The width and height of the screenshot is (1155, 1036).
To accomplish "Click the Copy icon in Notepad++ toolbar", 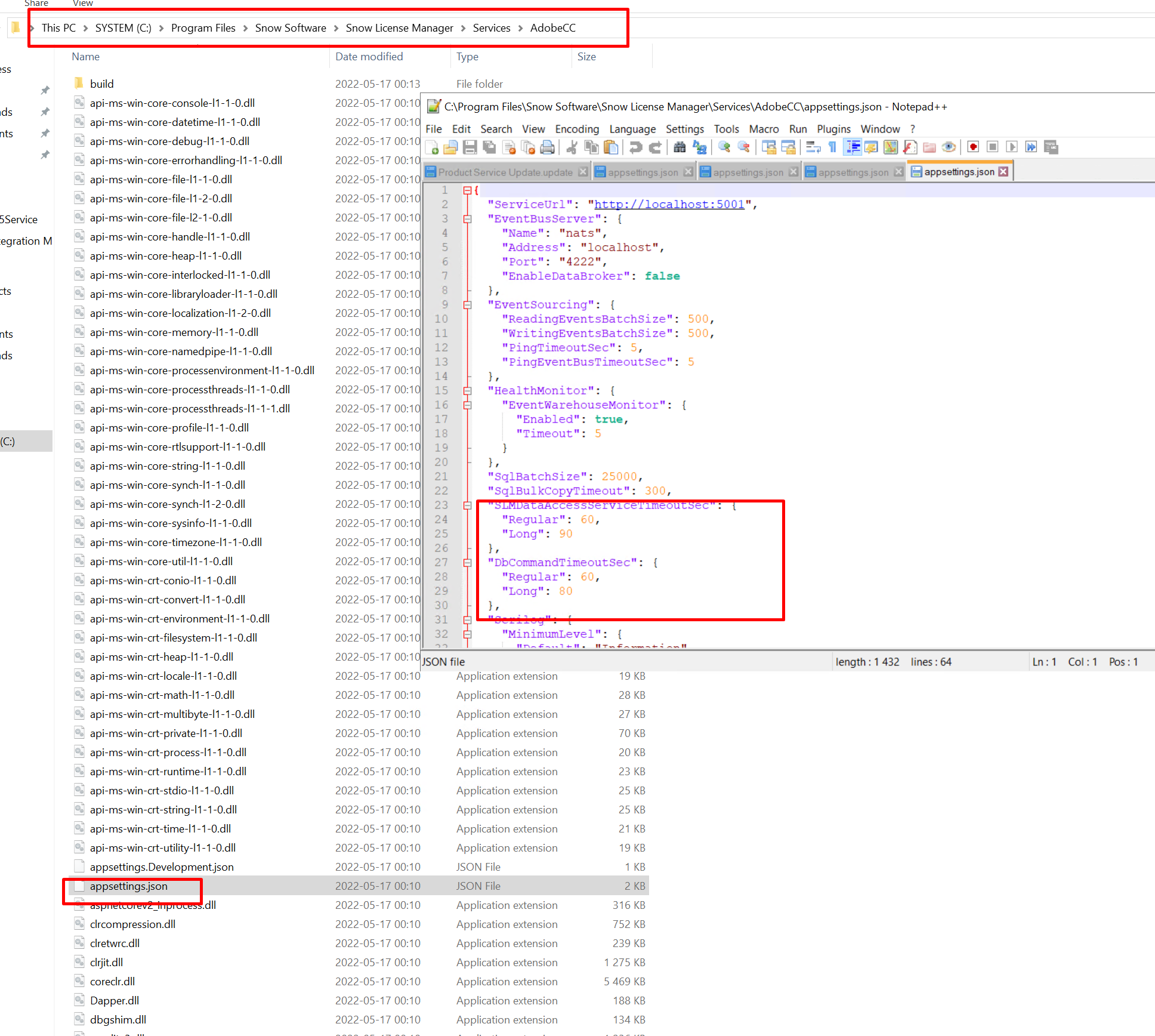I will click(x=591, y=147).
